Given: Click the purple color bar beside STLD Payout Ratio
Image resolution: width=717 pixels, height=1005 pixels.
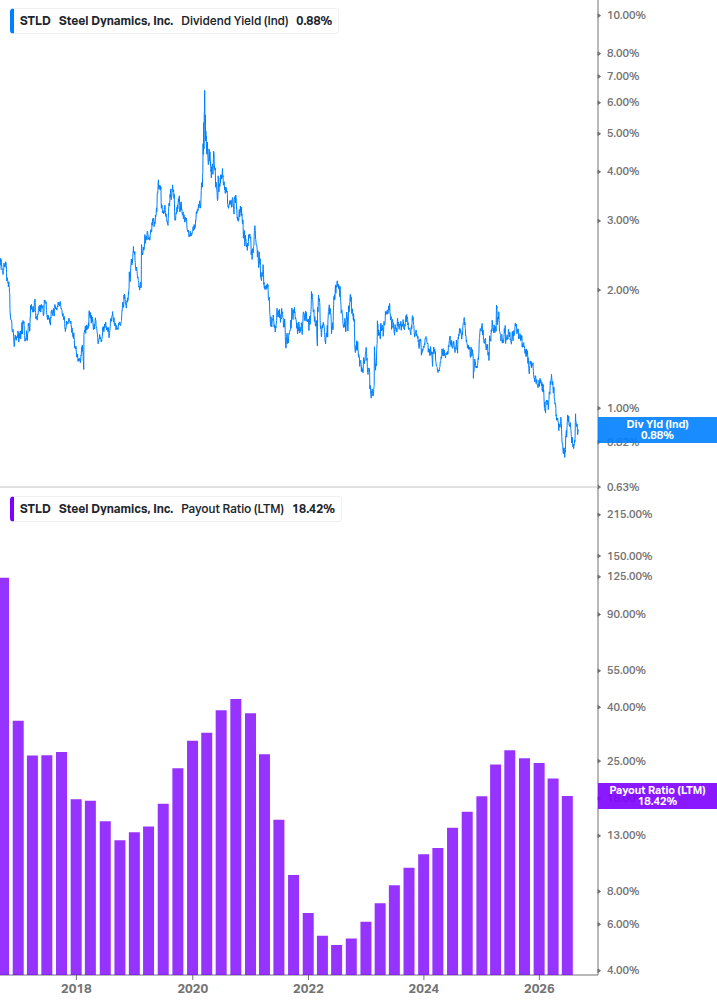Looking at the screenshot, I should point(12,509).
